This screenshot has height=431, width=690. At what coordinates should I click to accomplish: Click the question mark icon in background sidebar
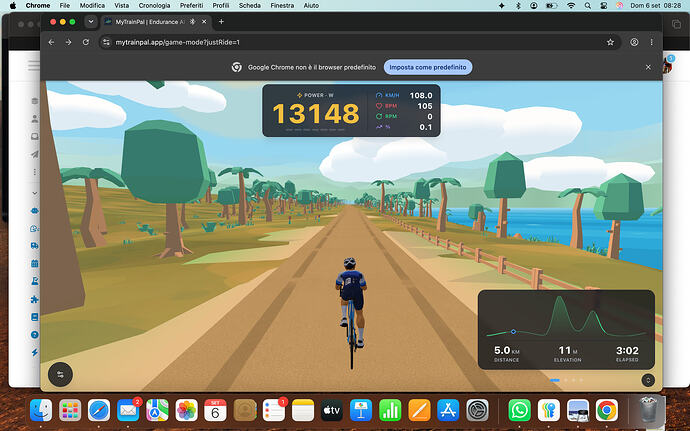coord(35,335)
